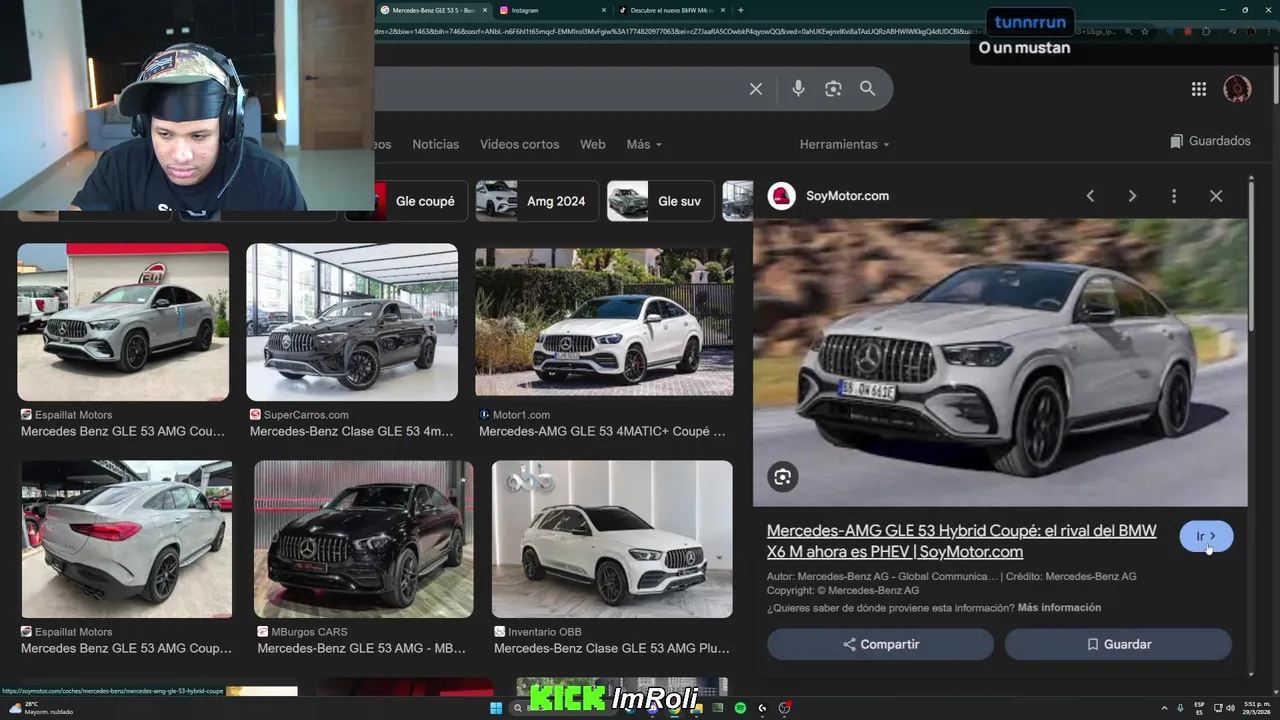This screenshot has height=720, width=1280.
Task: Open the Más información link
Action: coord(1059,608)
